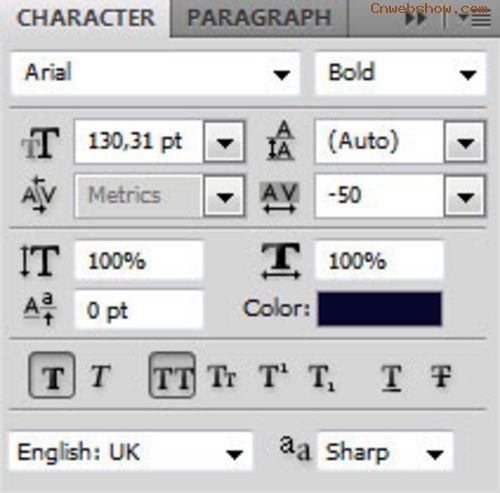Click the font size icon
Viewport: 500px width, 493px height.
pyautogui.click(x=40, y=143)
